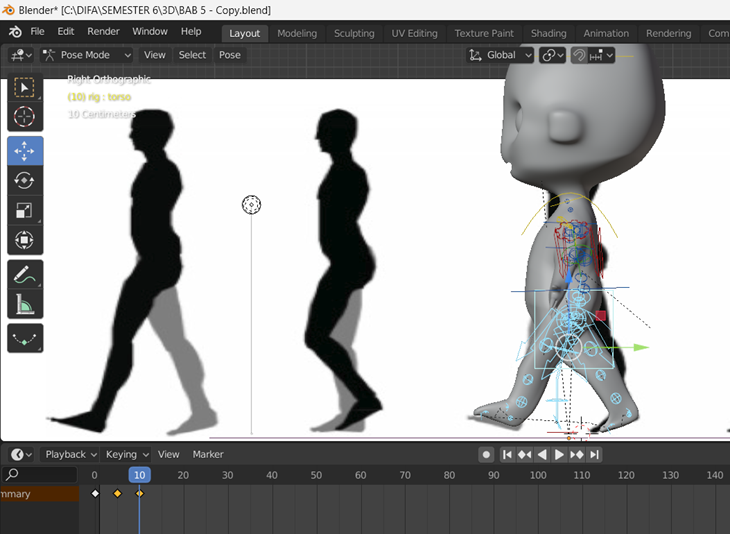Open the Global transform orientation dropdown
The width and height of the screenshot is (730, 534).
click(500, 55)
